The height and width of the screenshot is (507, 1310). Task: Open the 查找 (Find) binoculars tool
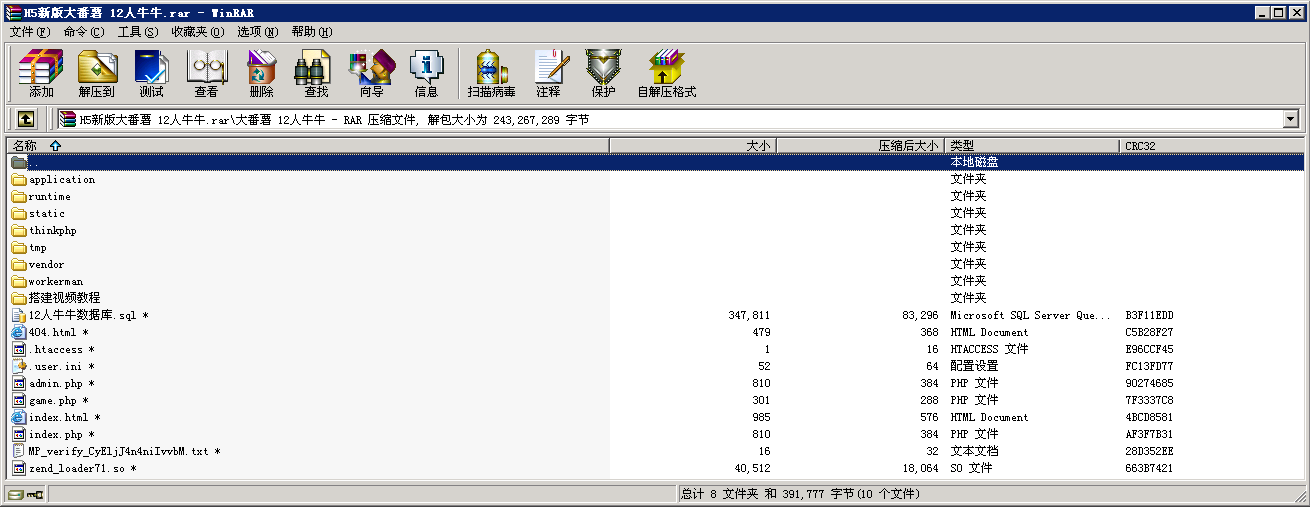(316, 74)
